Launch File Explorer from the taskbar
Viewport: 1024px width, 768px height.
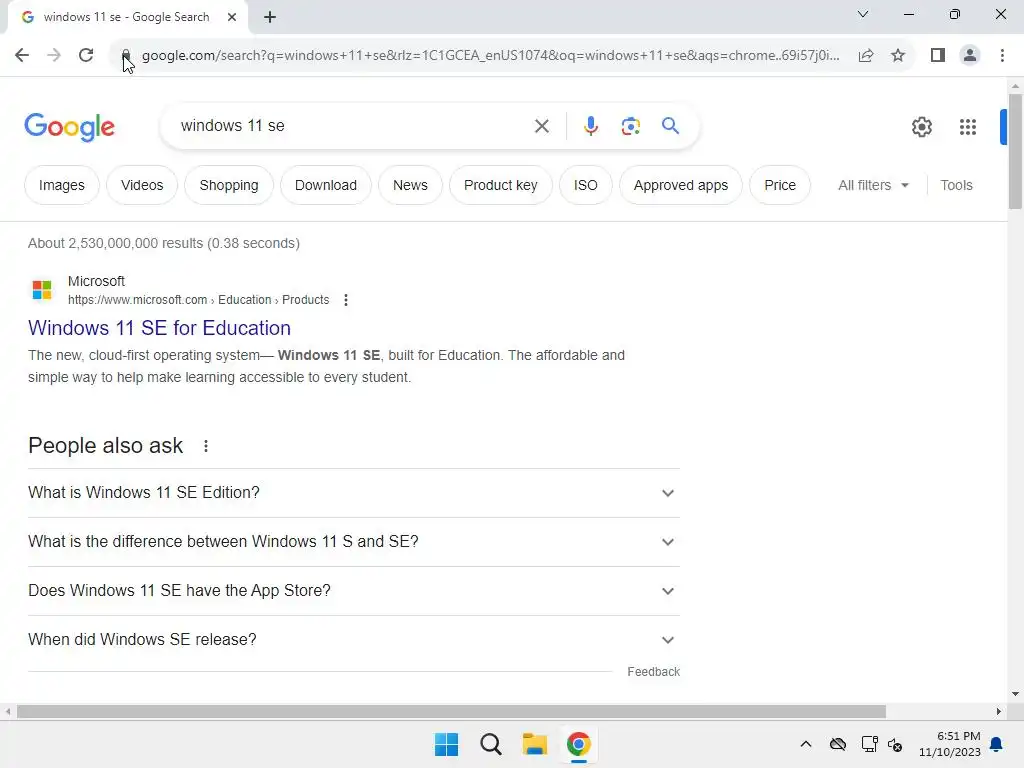click(x=534, y=744)
